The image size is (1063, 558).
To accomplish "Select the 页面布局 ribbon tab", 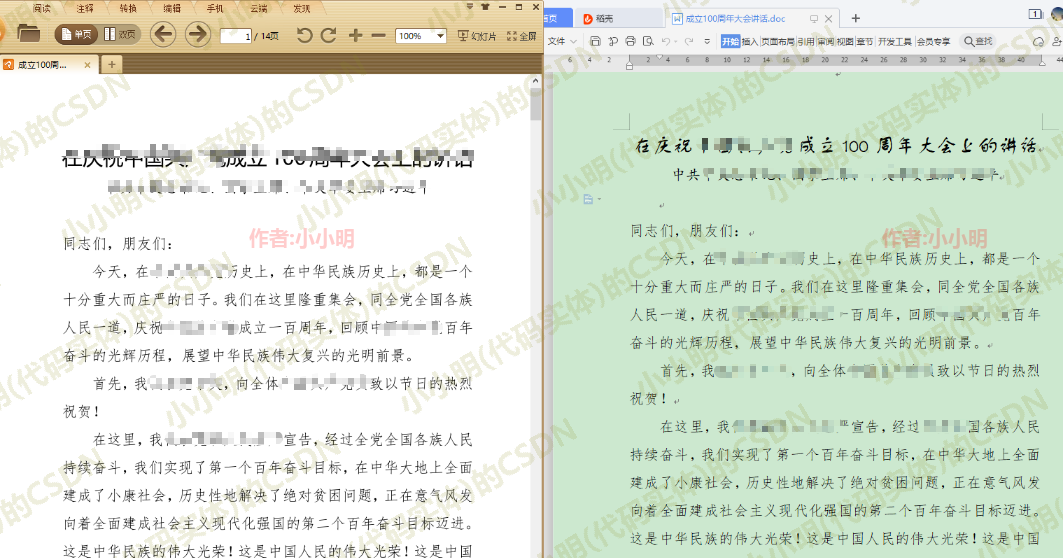I will pos(778,41).
